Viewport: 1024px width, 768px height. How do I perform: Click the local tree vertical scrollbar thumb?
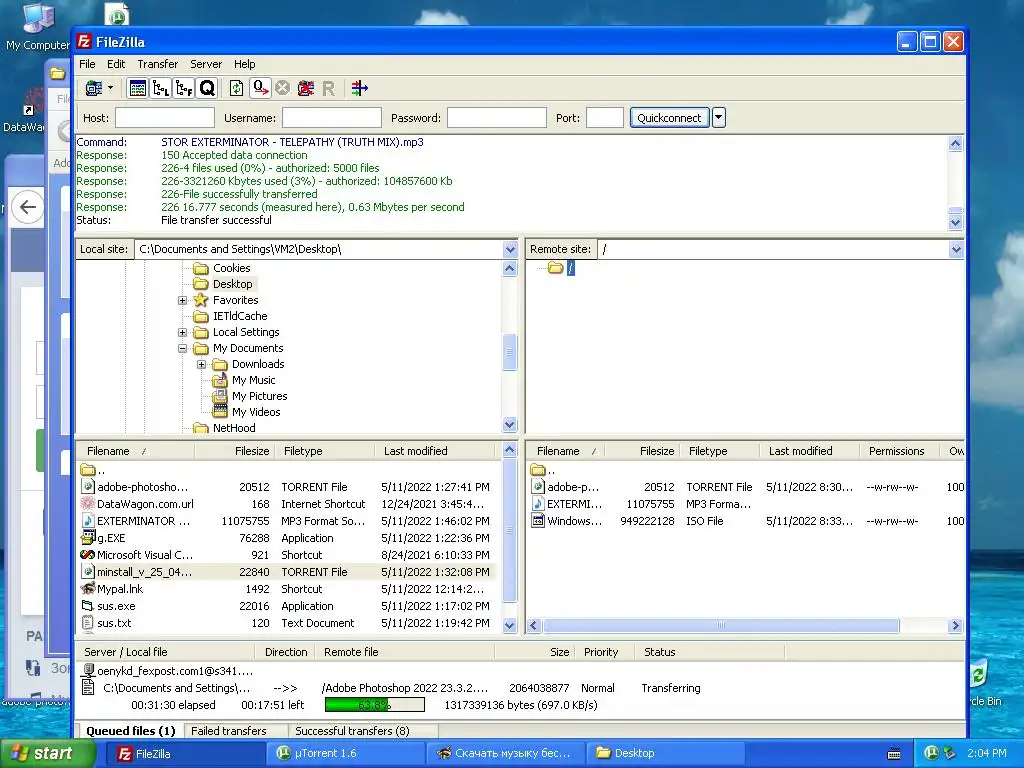point(510,353)
